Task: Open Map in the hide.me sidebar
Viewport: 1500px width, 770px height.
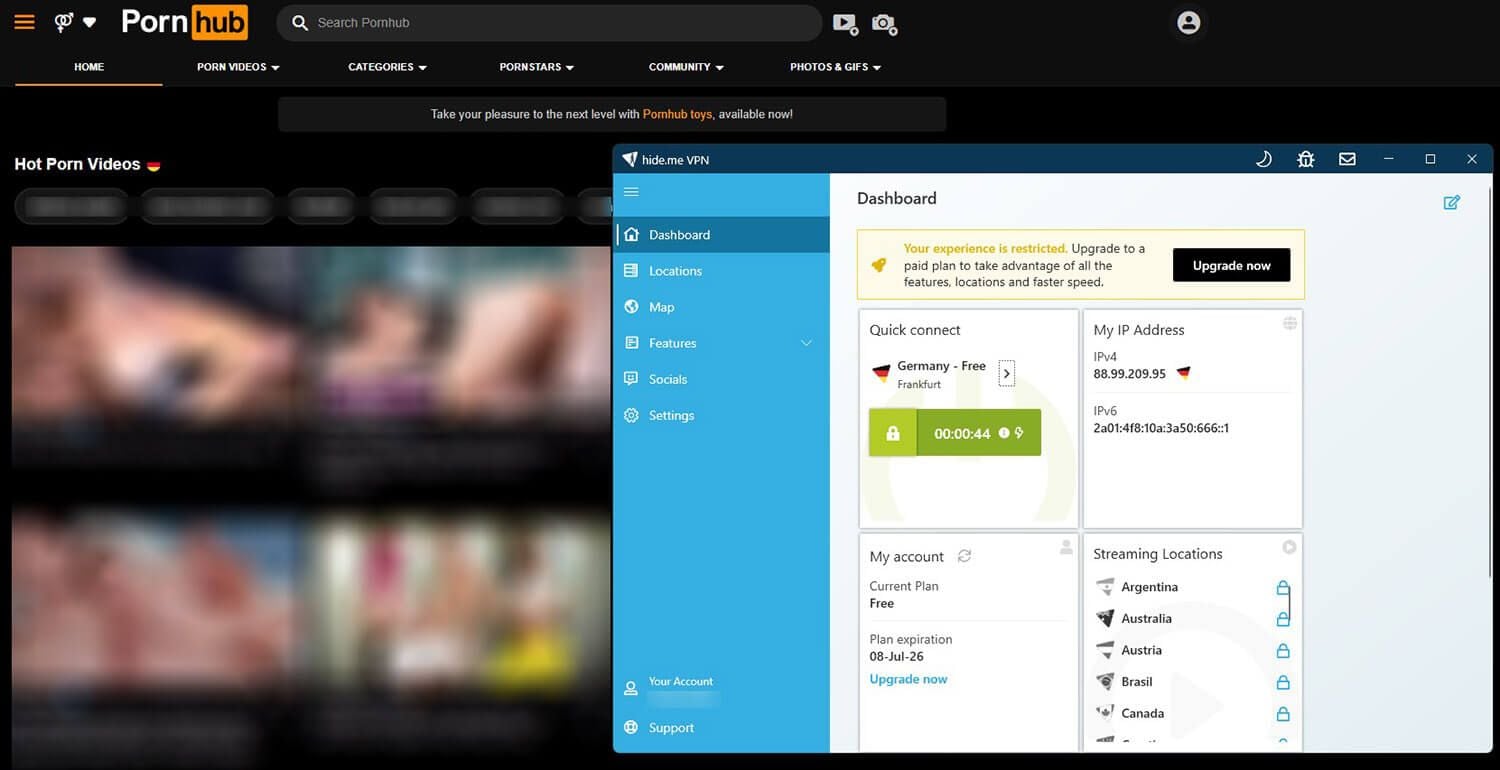Action: (x=721, y=307)
